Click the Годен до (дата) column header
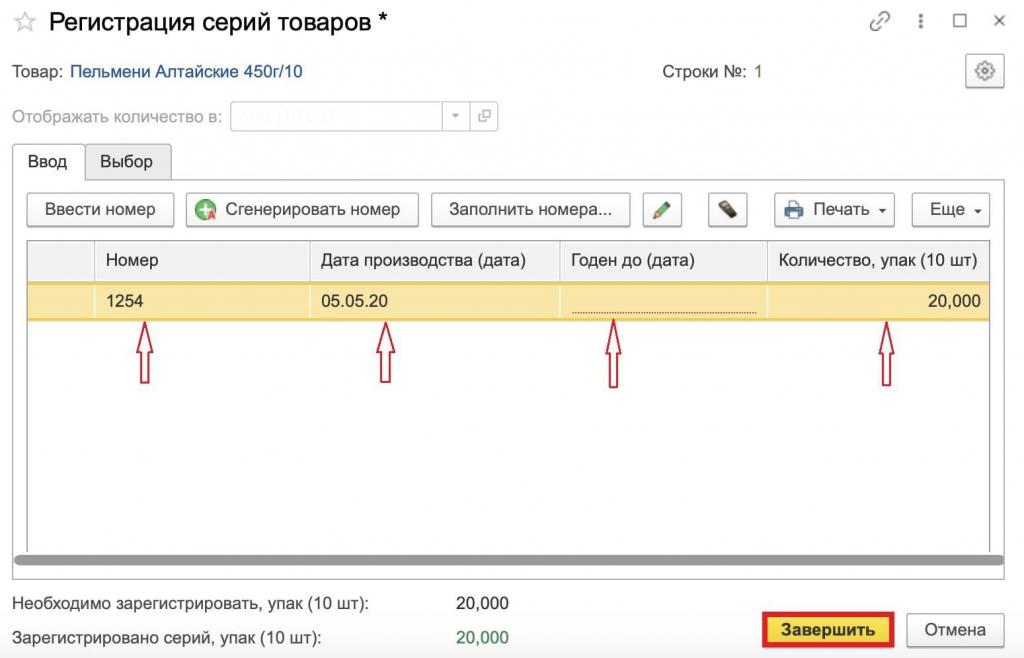This screenshot has height=658, width=1024. tap(664, 260)
